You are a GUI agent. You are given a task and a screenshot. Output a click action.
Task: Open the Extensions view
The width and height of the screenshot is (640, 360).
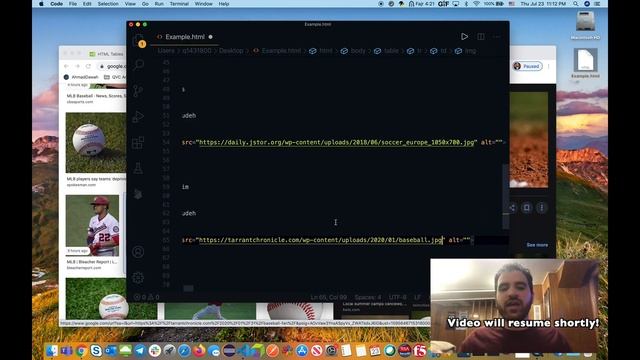pyautogui.click(x=138, y=142)
